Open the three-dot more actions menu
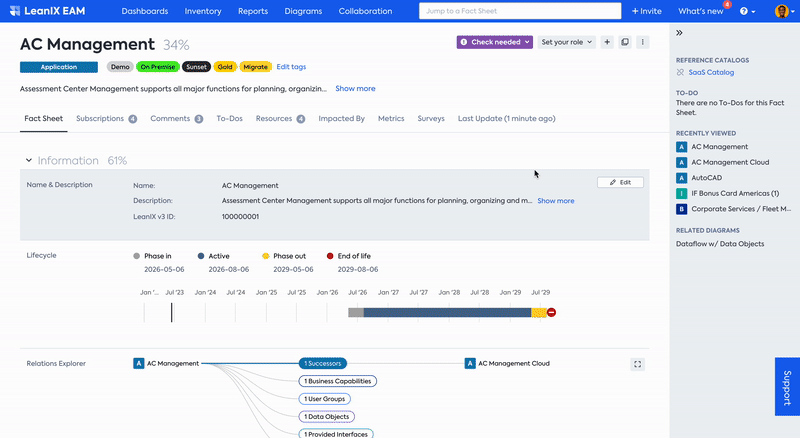 (x=643, y=42)
